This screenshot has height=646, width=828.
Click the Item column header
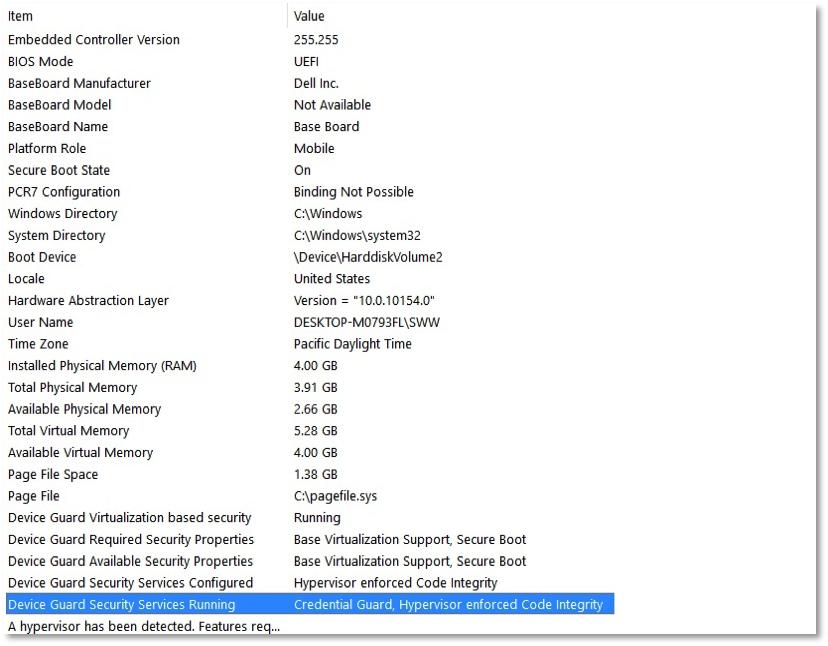tap(20, 16)
